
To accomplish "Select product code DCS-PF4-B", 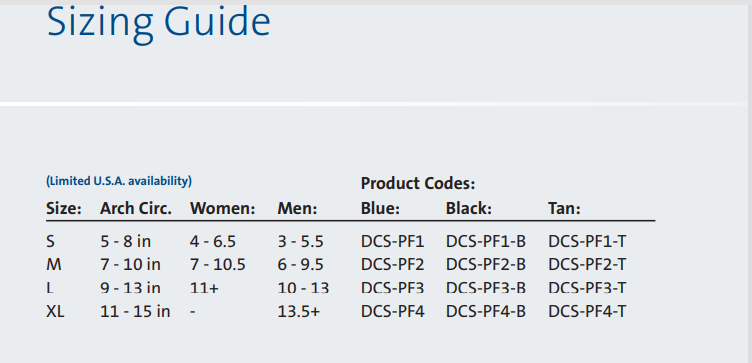I will (x=486, y=312).
